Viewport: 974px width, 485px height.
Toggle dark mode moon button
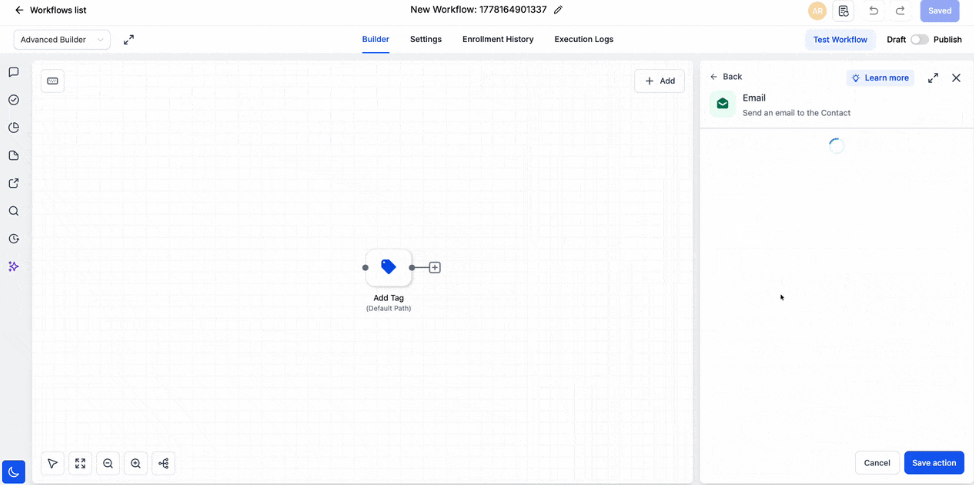(x=14, y=472)
